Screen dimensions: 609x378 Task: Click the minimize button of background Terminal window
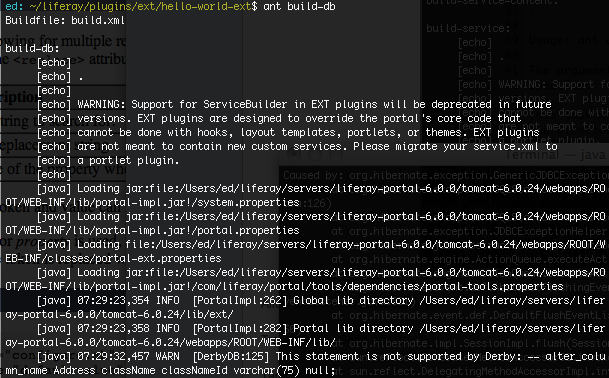[x=315, y=155]
